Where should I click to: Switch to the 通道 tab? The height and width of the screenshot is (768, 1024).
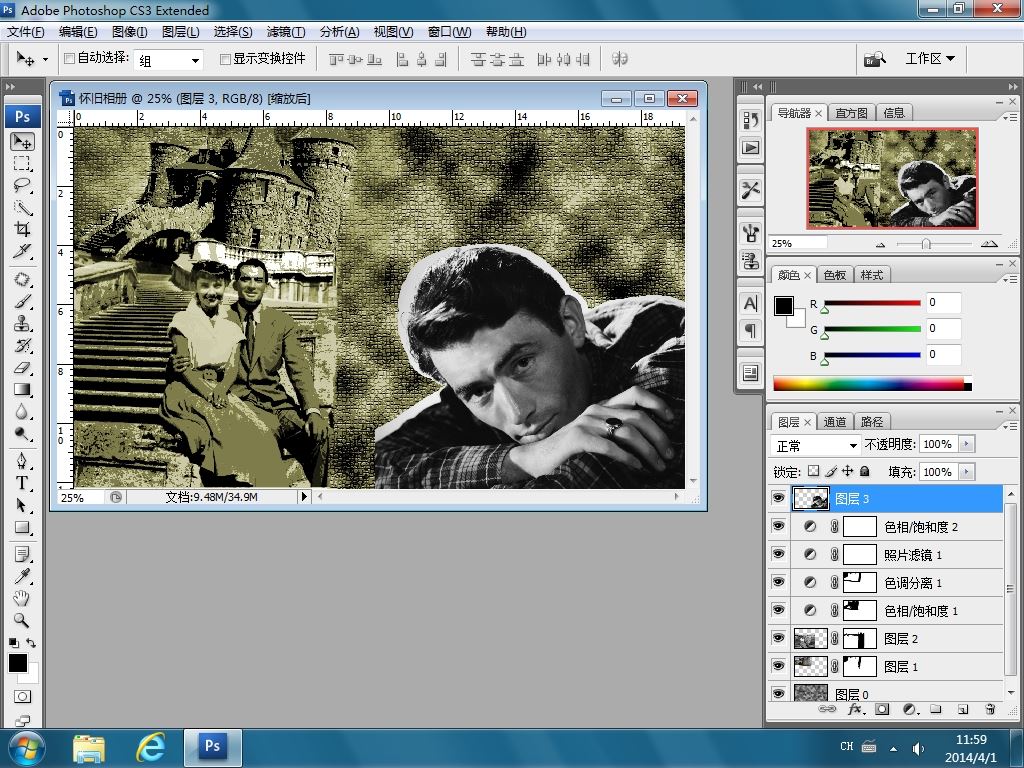point(835,422)
